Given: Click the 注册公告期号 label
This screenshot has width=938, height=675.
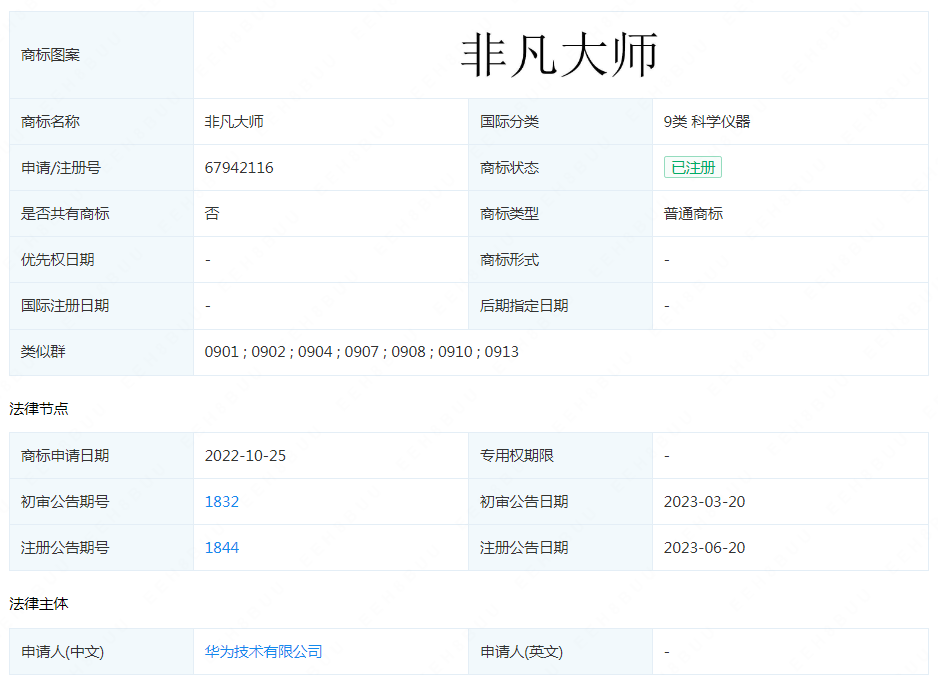Looking at the screenshot, I should [65, 548].
